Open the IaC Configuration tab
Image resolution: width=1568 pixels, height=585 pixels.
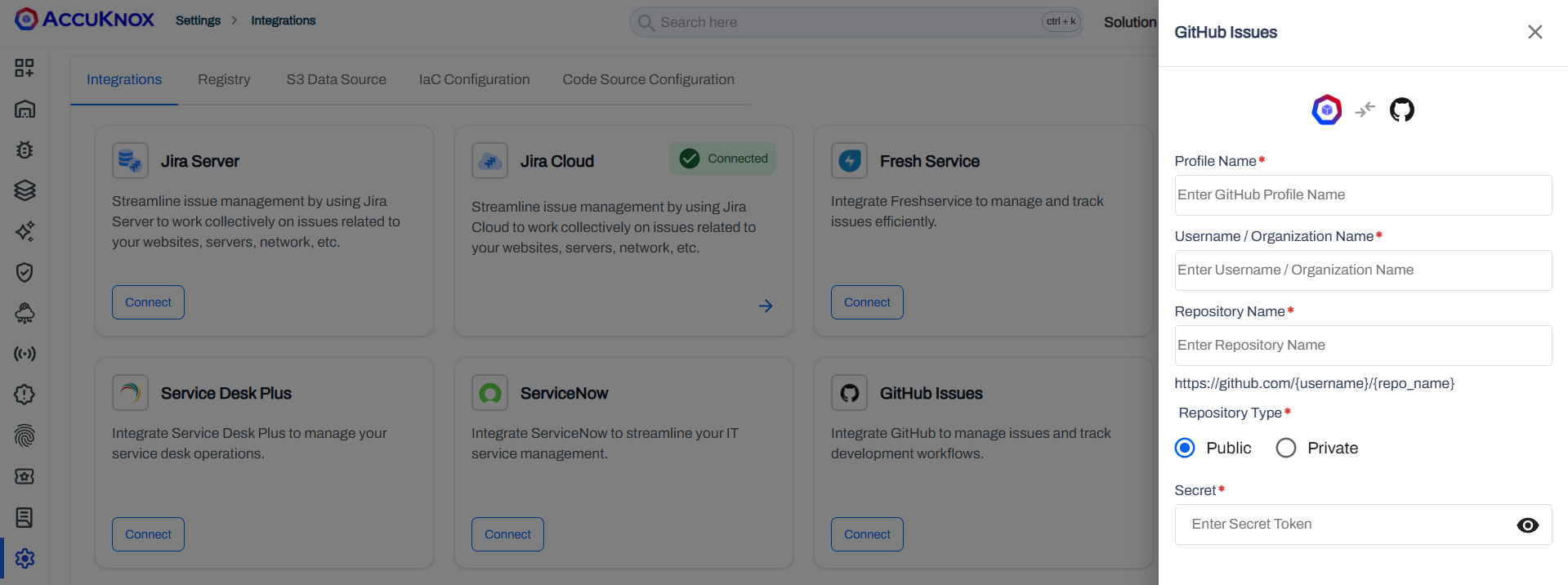point(474,79)
